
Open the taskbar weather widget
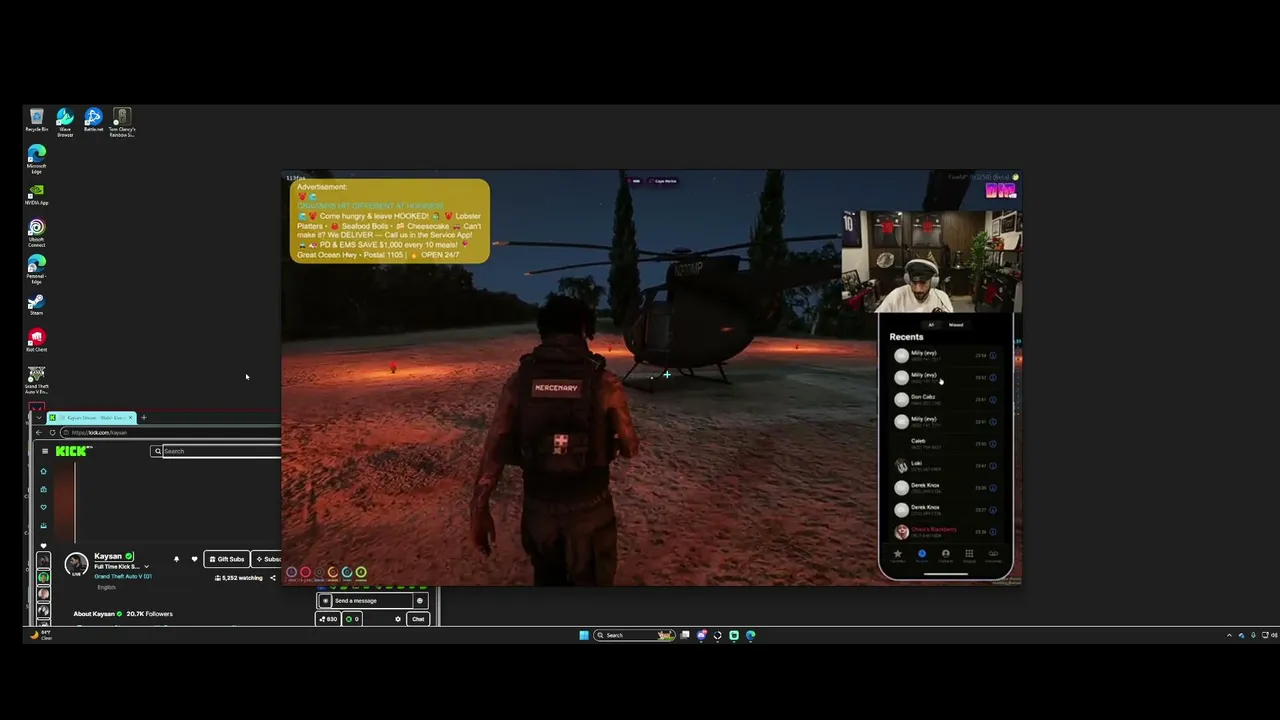[x=41, y=635]
